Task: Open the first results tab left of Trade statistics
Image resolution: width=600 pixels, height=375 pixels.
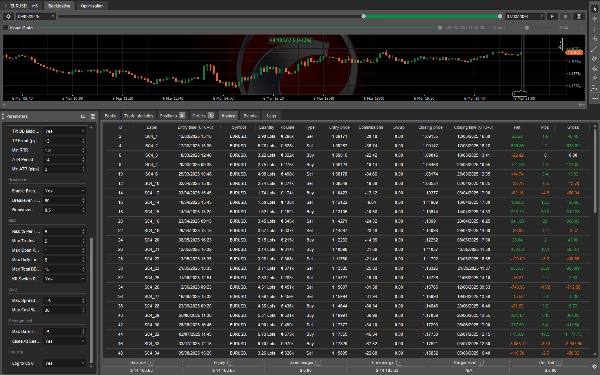Action: pos(110,116)
